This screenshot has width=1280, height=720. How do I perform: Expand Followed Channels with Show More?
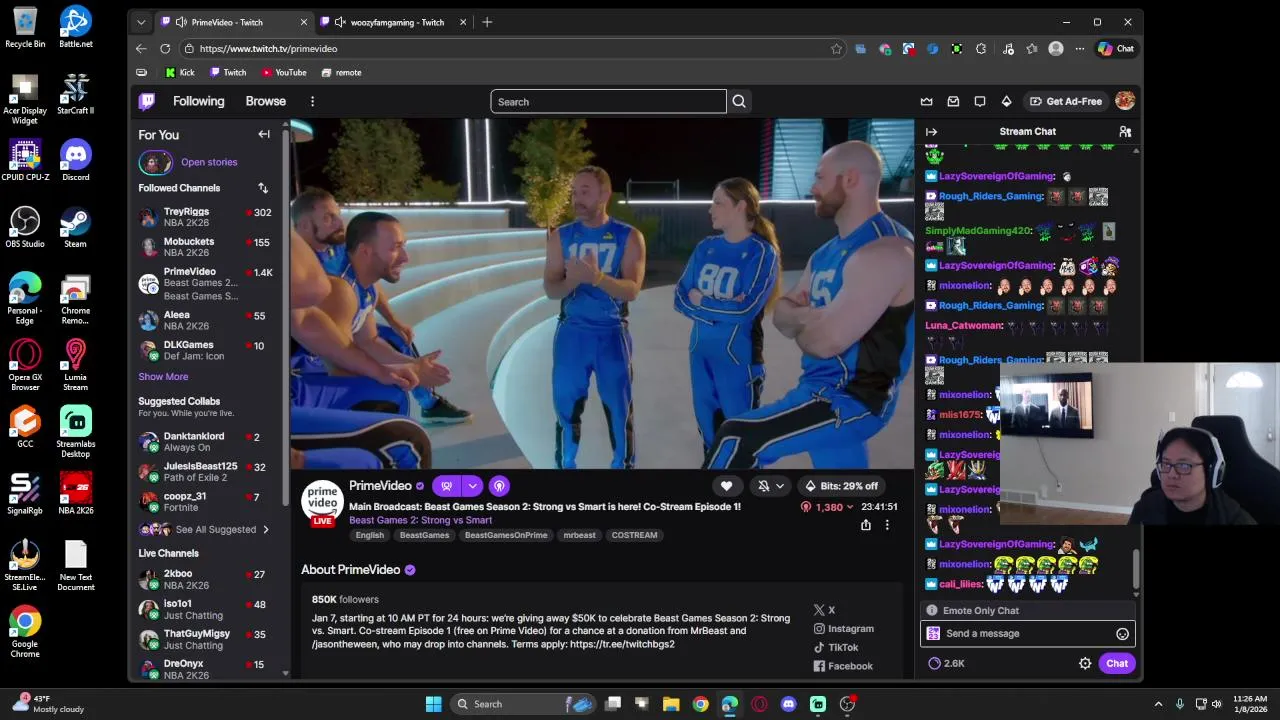[163, 377]
